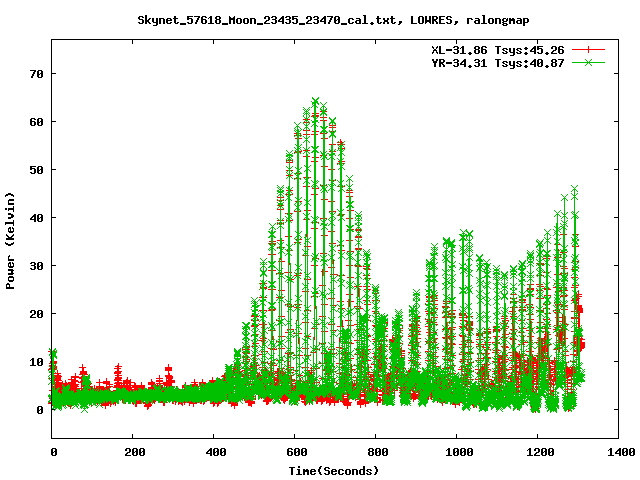Click the x-axis tick label 1000
Viewport: 640px width, 480px height.
(x=459, y=452)
